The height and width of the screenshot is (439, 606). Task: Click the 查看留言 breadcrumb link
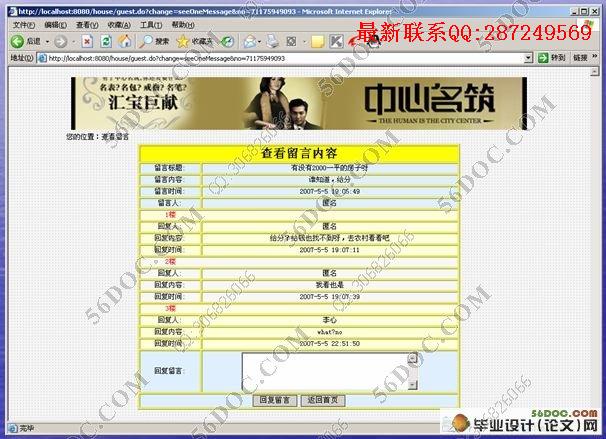pyautogui.click(x=115, y=136)
